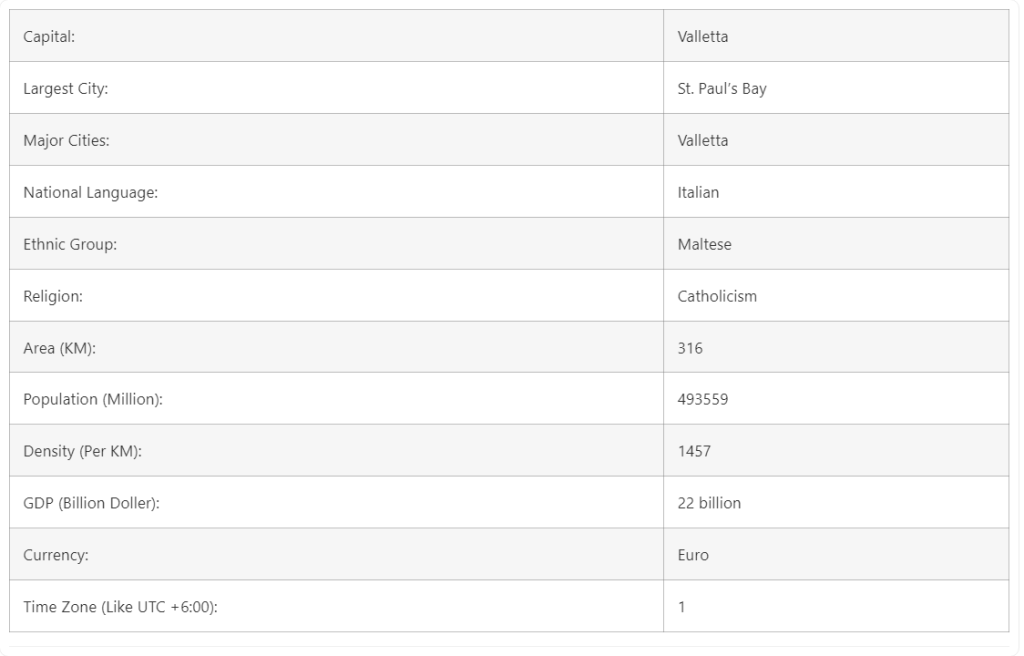Click the GDP (Billion Doller) label

coord(91,504)
